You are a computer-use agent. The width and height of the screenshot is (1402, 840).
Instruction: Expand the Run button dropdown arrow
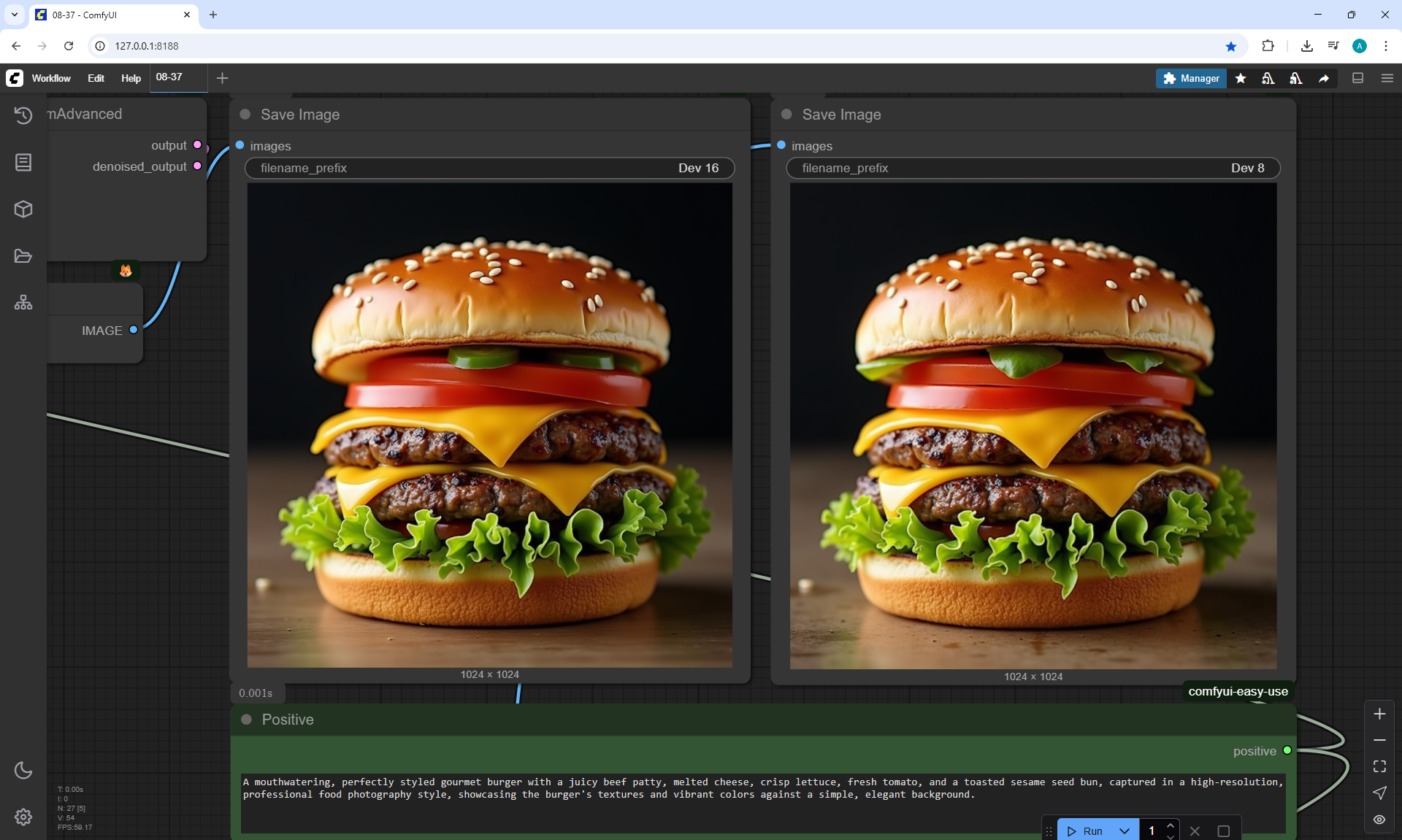point(1125,831)
